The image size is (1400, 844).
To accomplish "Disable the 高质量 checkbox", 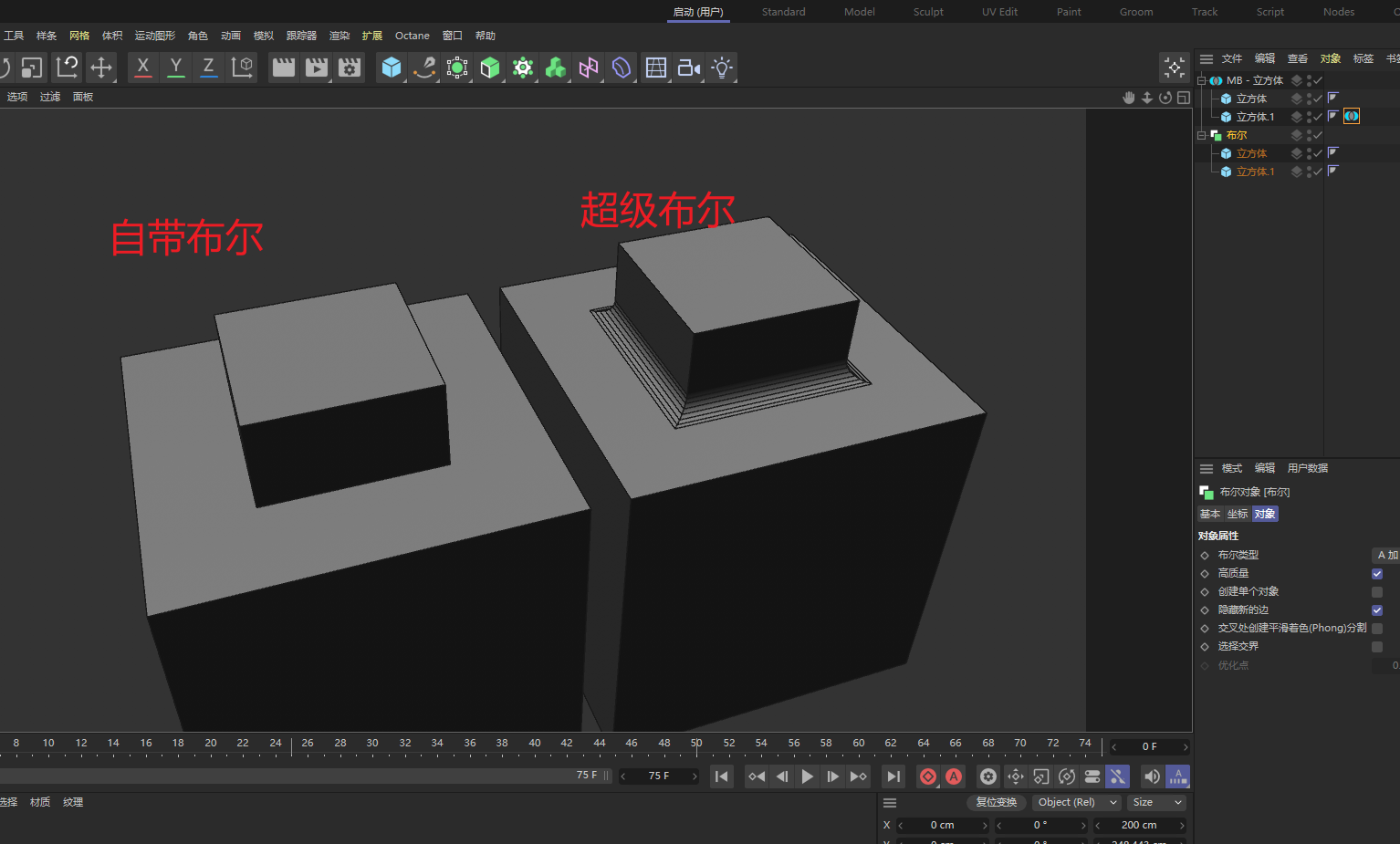I will [x=1377, y=574].
